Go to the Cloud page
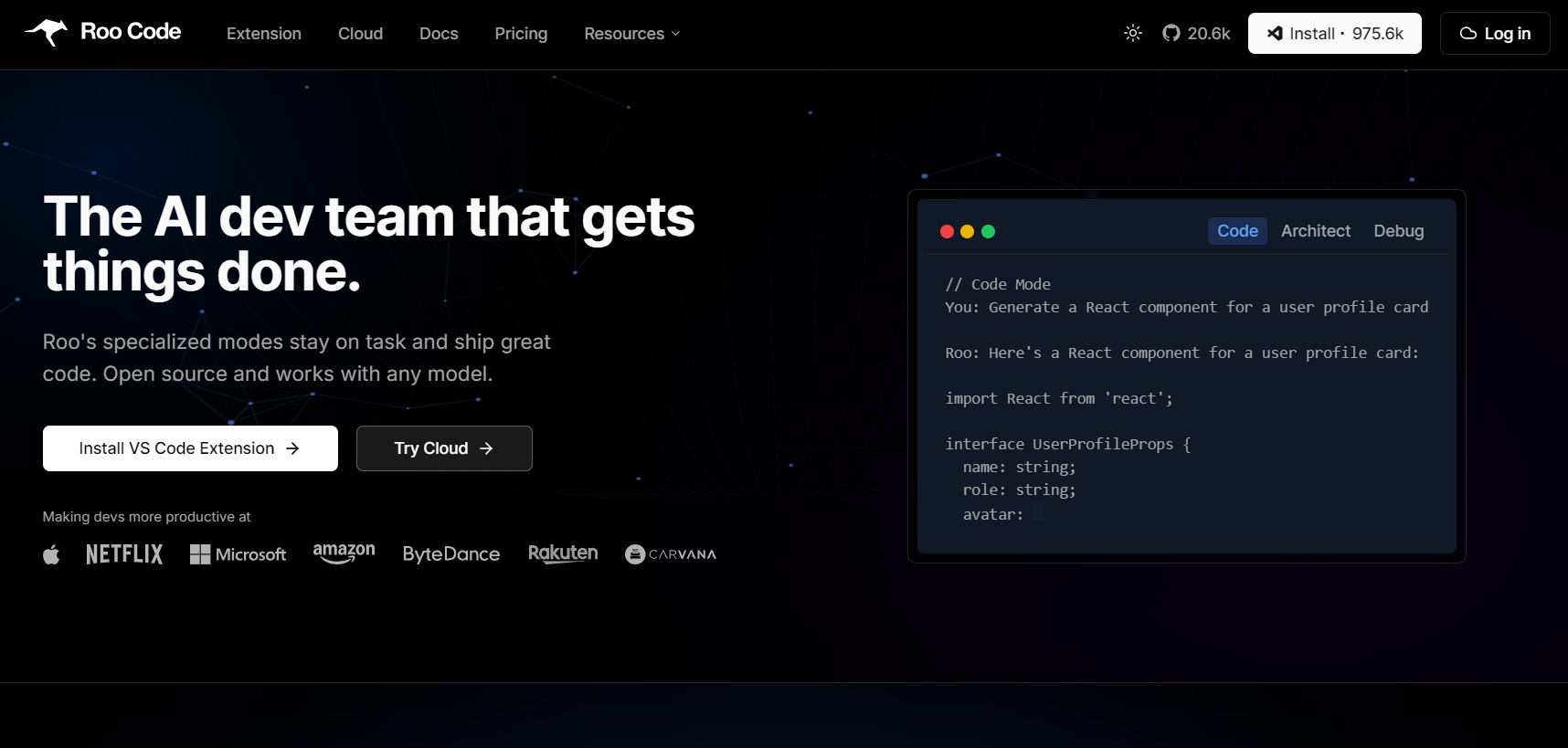1568x748 pixels. pyautogui.click(x=360, y=34)
